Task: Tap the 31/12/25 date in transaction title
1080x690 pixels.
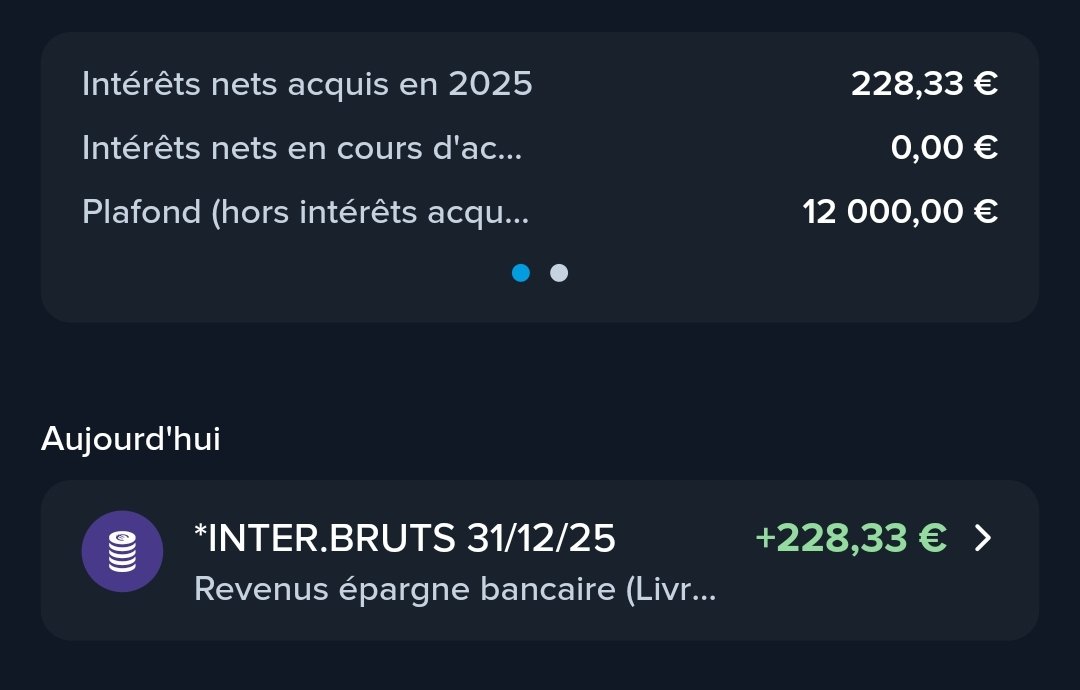Action: (541, 539)
